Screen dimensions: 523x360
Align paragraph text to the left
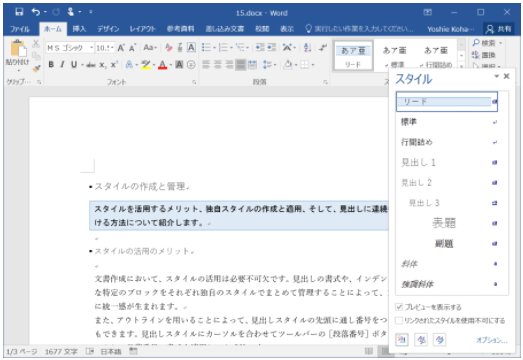tap(206, 65)
